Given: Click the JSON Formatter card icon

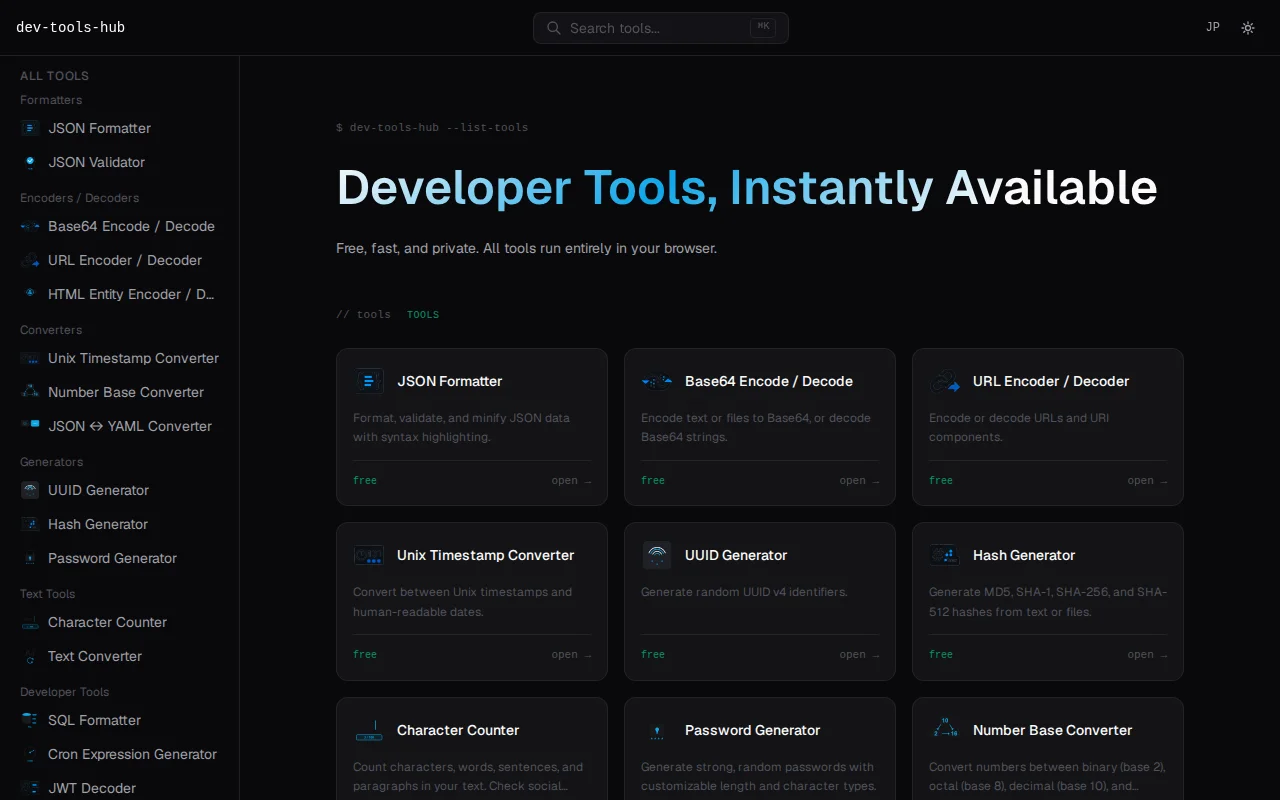Looking at the screenshot, I should tap(369, 381).
